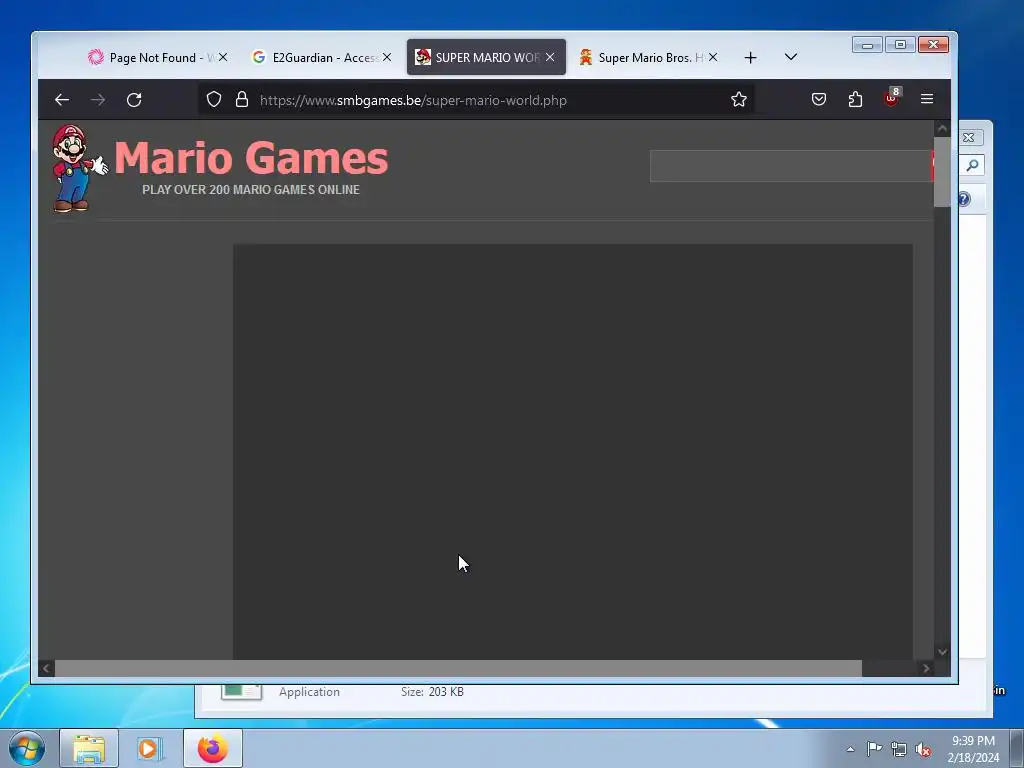Show hidden system tray icons
The width and height of the screenshot is (1024, 768).
[x=850, y=749]
